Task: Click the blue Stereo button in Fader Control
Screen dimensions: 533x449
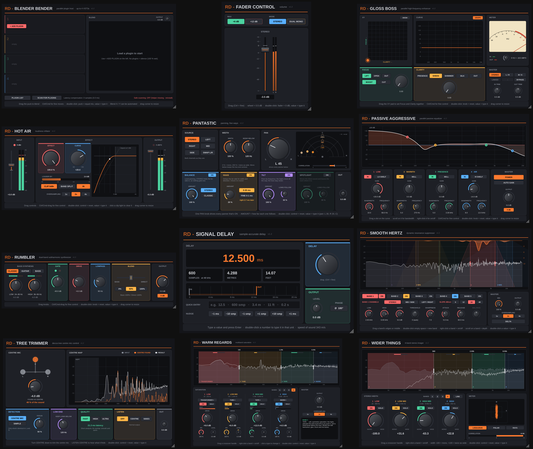Action: click(277, 21)
